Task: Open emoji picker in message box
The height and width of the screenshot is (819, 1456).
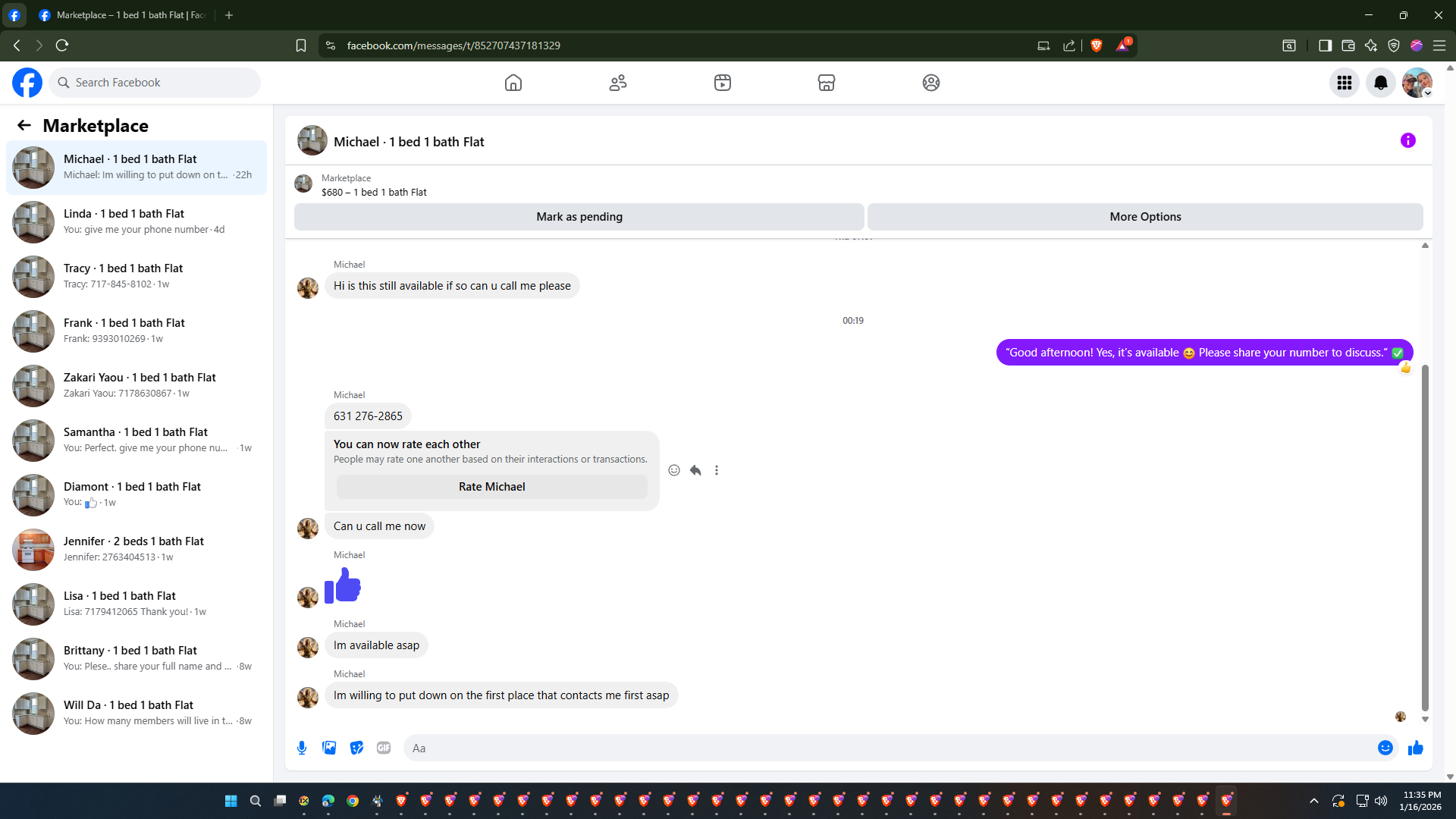Action: pos(1385,748)
